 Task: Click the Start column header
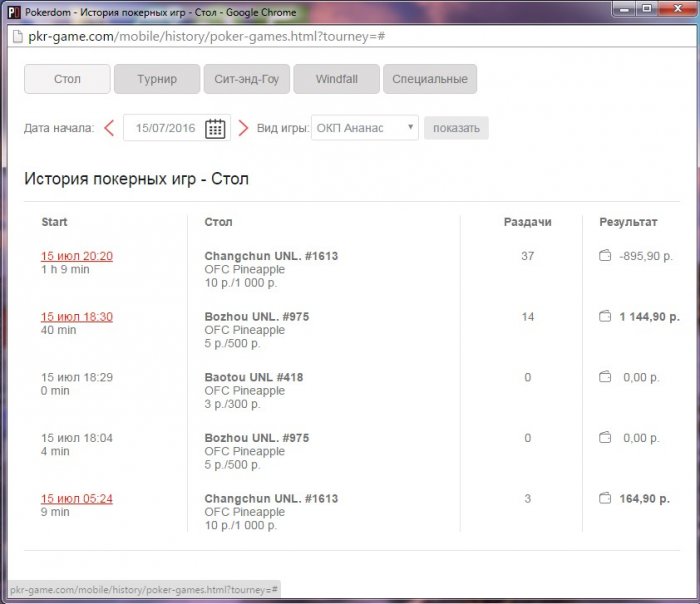(x=54, y=222)
